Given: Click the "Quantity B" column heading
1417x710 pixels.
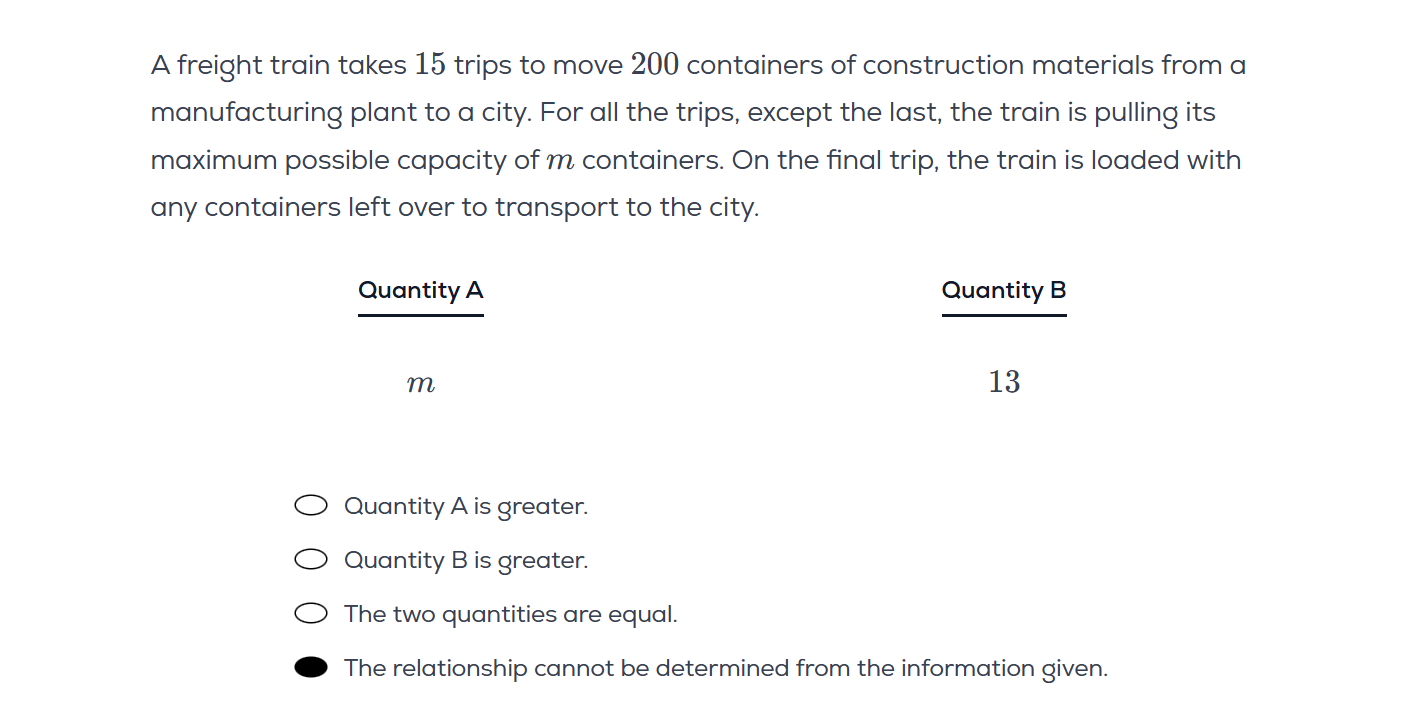Looking at the screenshot, I should point(1004,290).
